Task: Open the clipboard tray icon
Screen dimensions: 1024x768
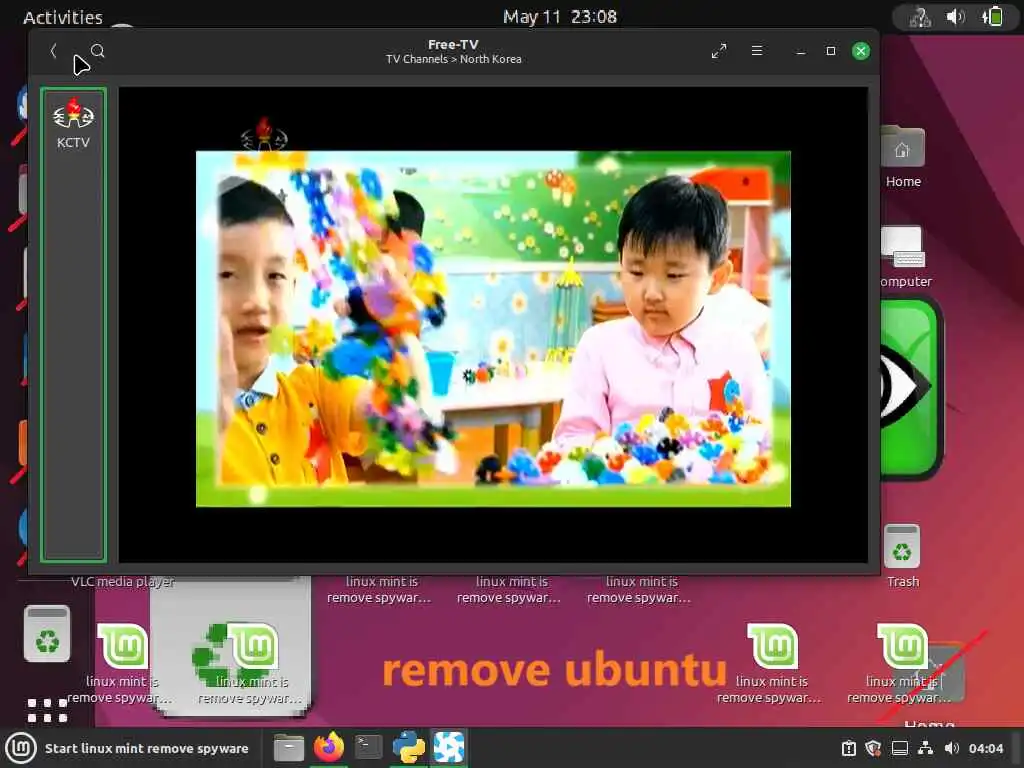Action: 848,748
